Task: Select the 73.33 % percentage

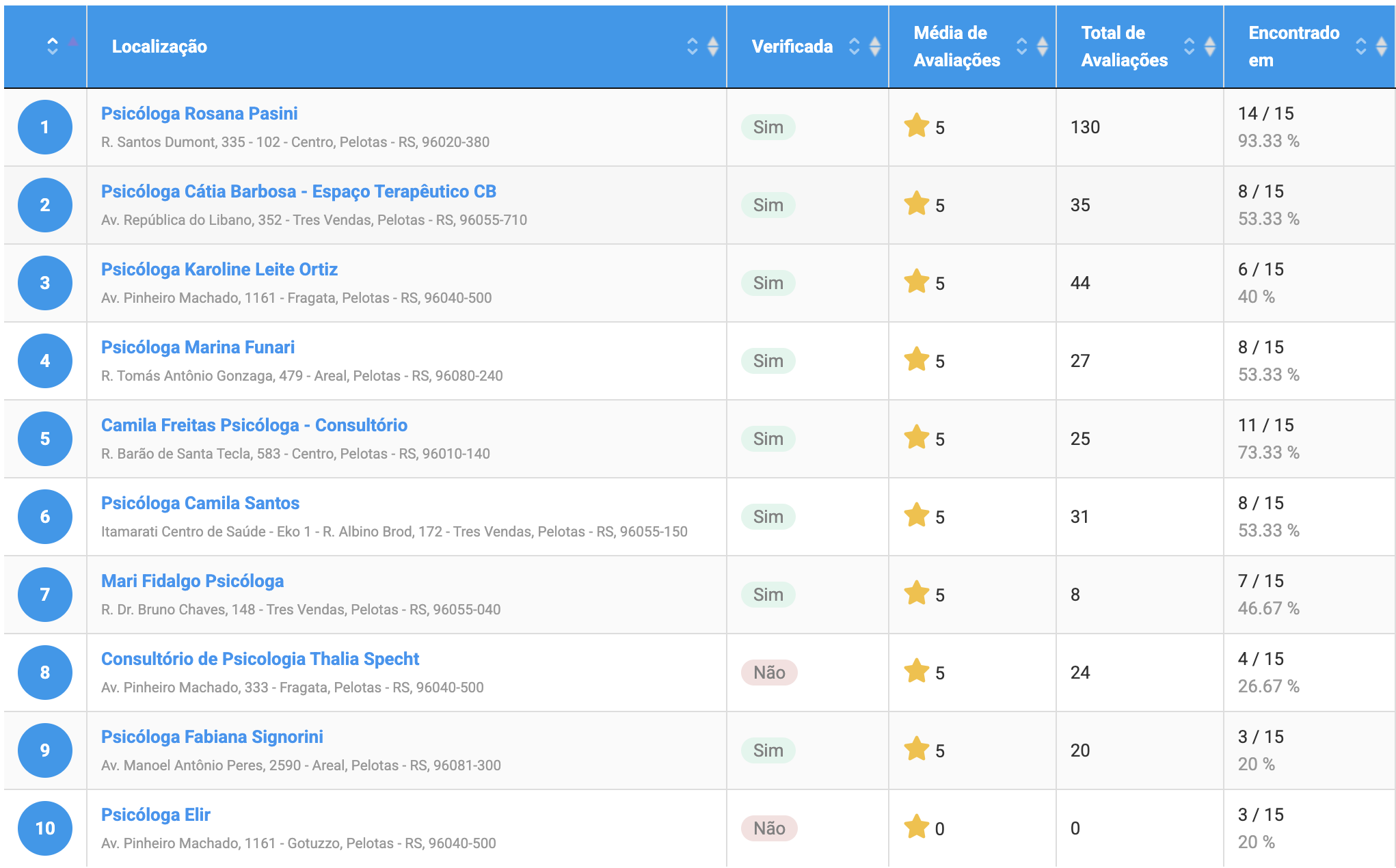Action: [x=1268, y=452]
